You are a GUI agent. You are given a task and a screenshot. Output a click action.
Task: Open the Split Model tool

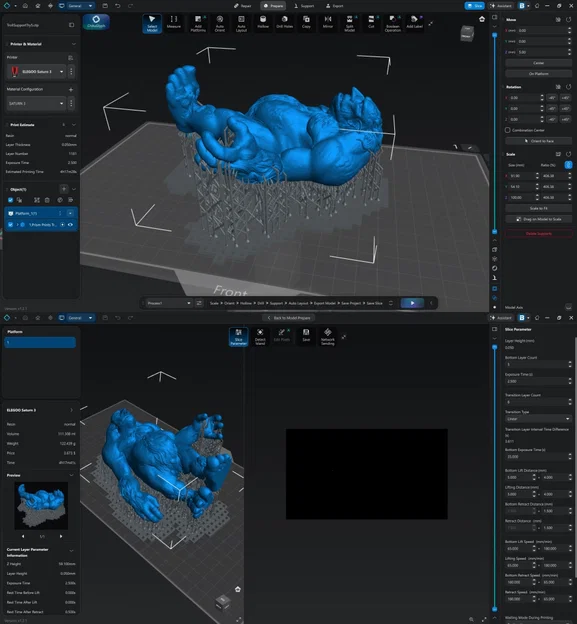[349, 23]
